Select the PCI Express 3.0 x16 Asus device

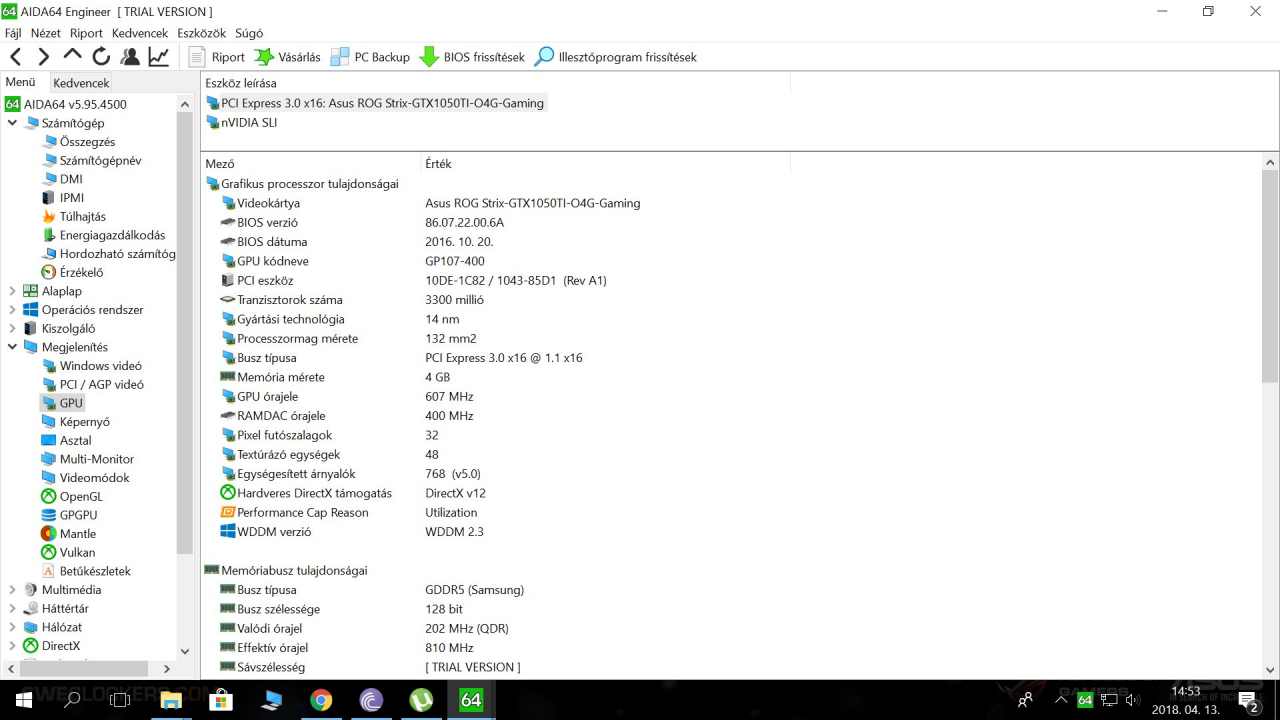pyautogui.click(x=375, y=103)
